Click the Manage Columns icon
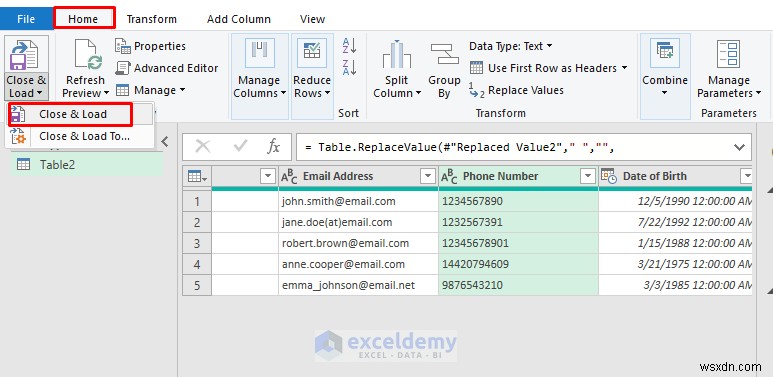The width and height of the screenshot is (773, 377). coord(259,53)
